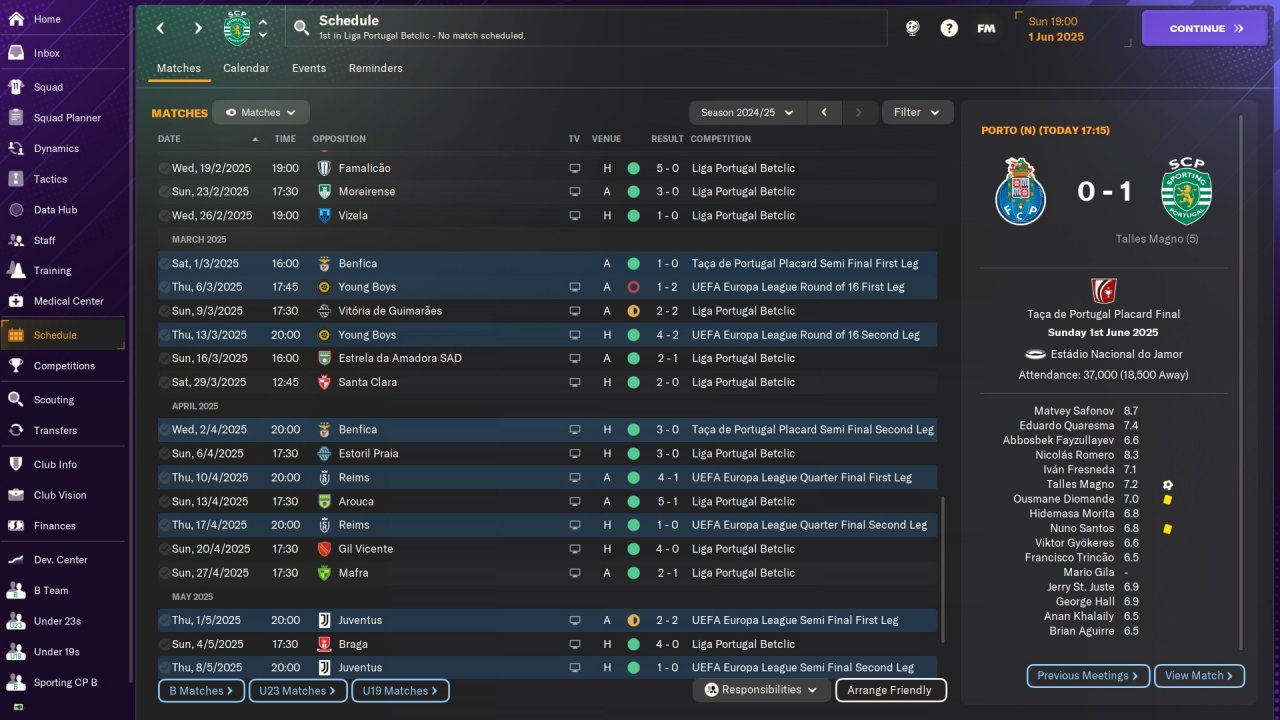Click the TV icon on the Famalicão row

pyautogui.click(x=574, y=168)
